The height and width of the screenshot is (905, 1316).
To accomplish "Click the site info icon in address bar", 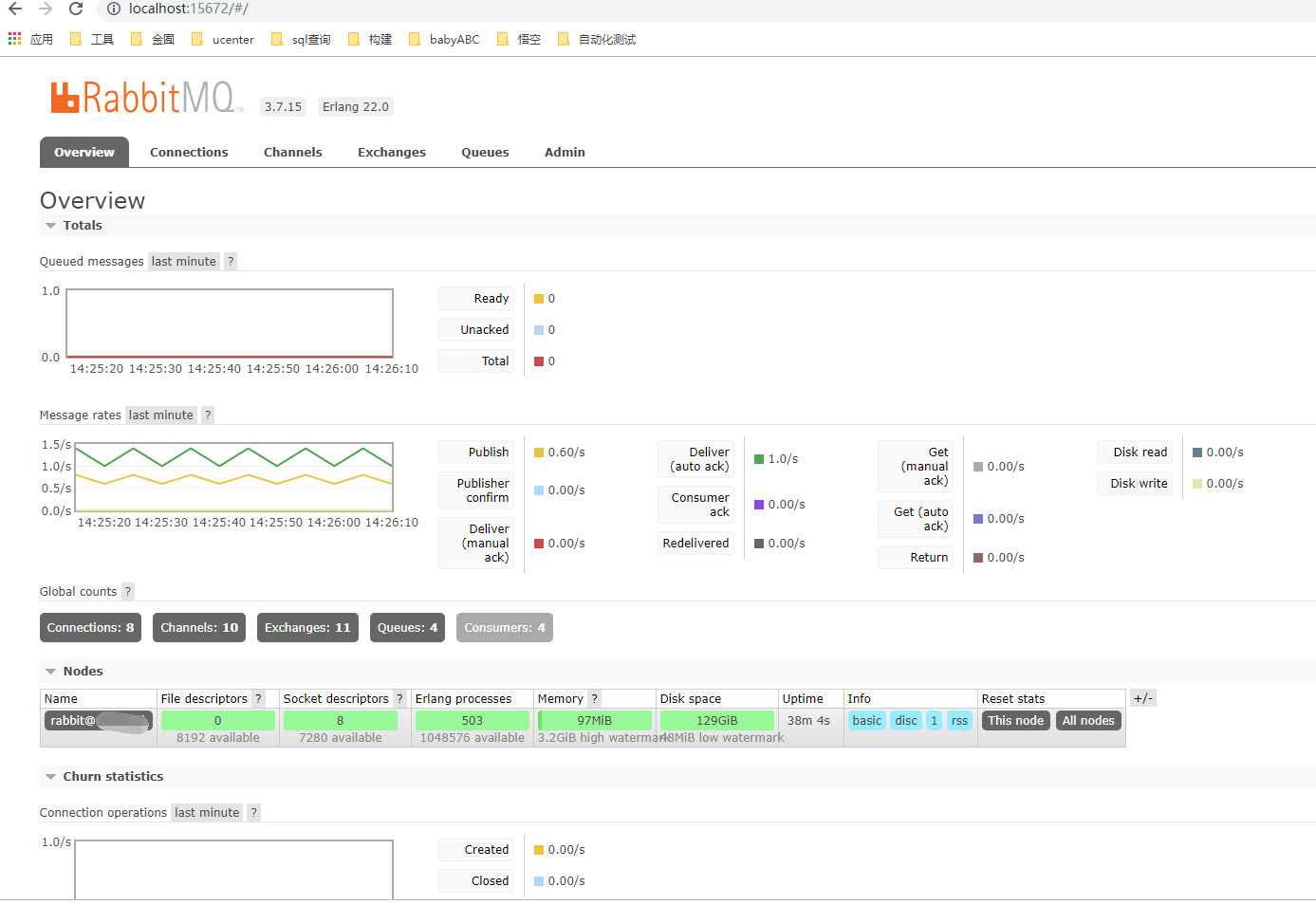I will click(x=113, y=9).
